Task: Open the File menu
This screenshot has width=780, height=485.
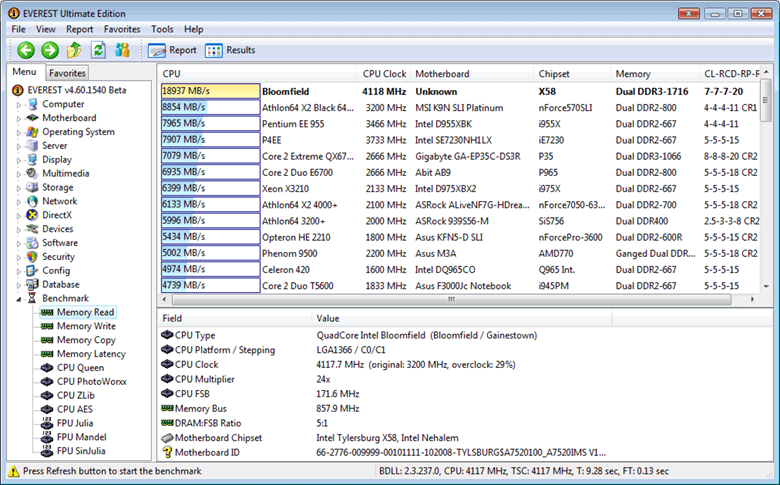Action: coord(18,29)
